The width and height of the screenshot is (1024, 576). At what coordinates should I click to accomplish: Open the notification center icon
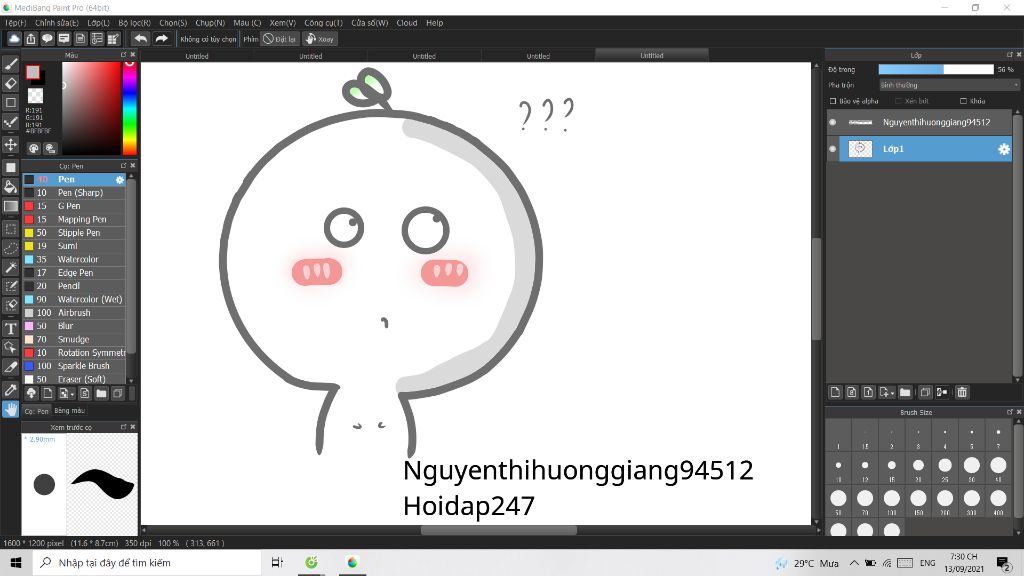[x=1004, y=562]
